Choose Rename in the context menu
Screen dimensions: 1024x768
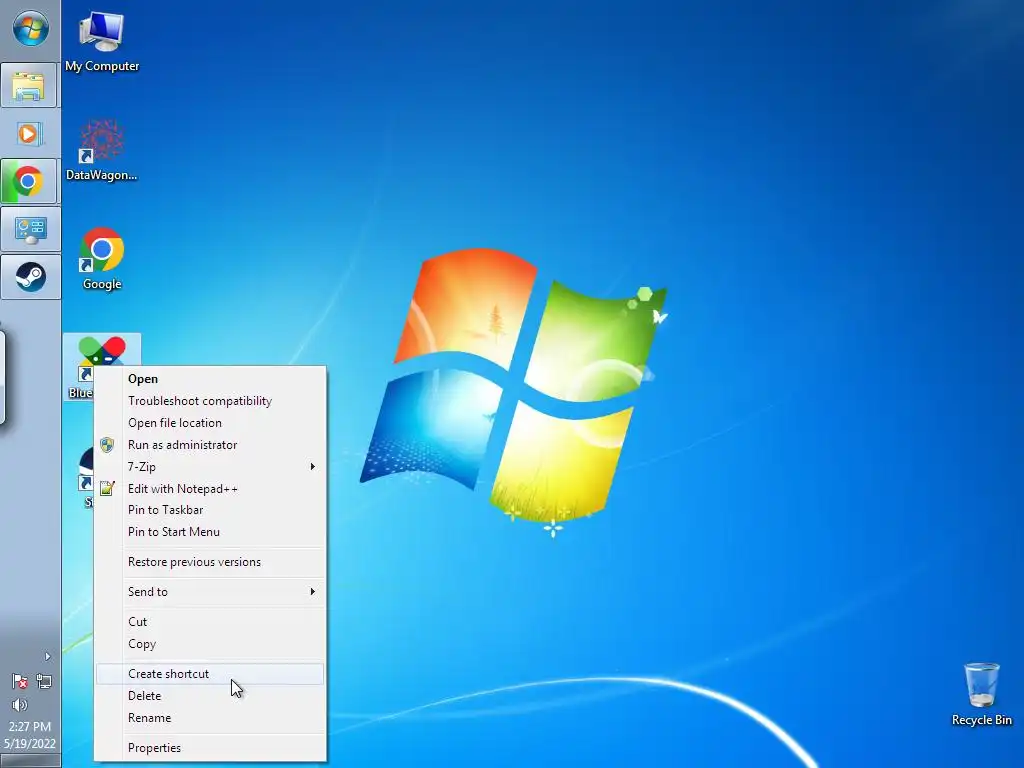(x=210, y=718)
